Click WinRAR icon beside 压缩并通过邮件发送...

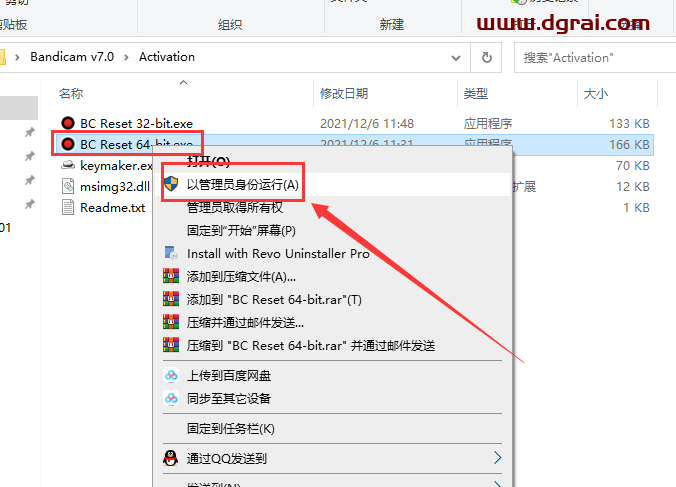pos(171,322)
